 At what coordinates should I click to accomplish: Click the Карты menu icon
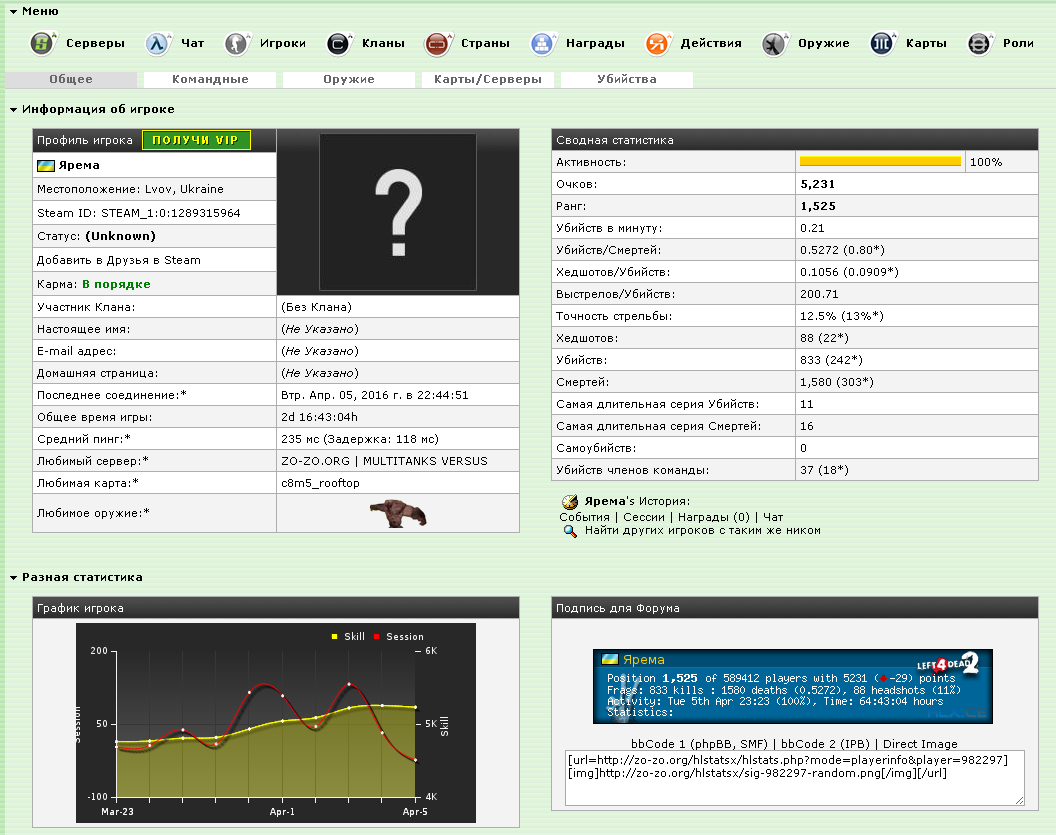(882, 43)
